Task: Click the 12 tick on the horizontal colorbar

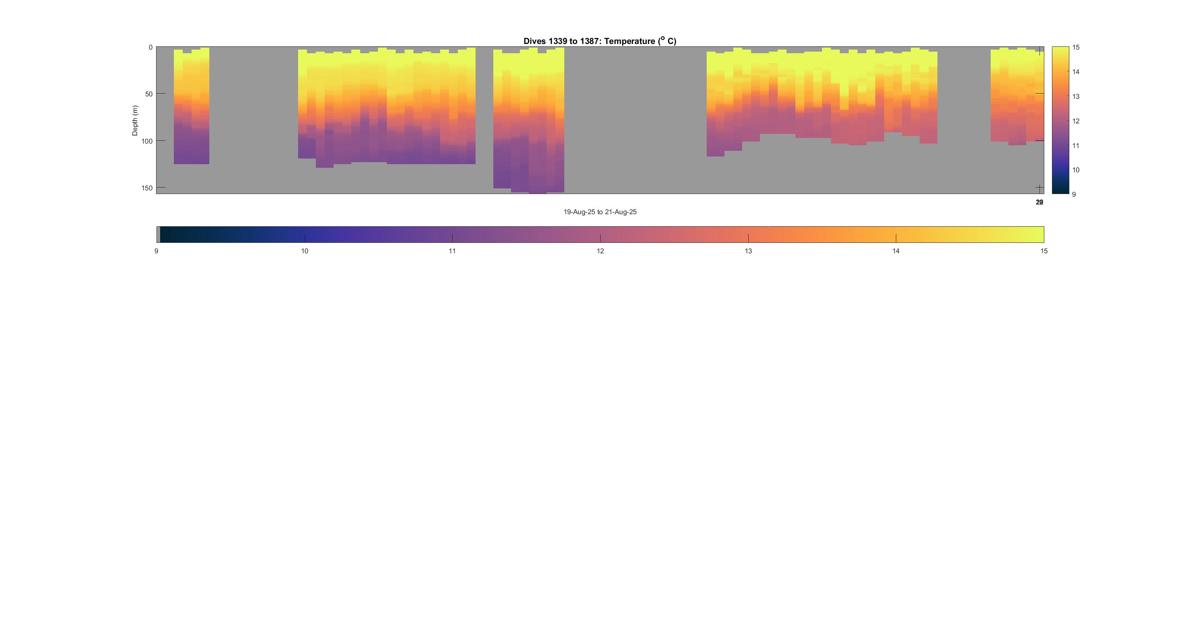Action: click(x=600, y=250)
